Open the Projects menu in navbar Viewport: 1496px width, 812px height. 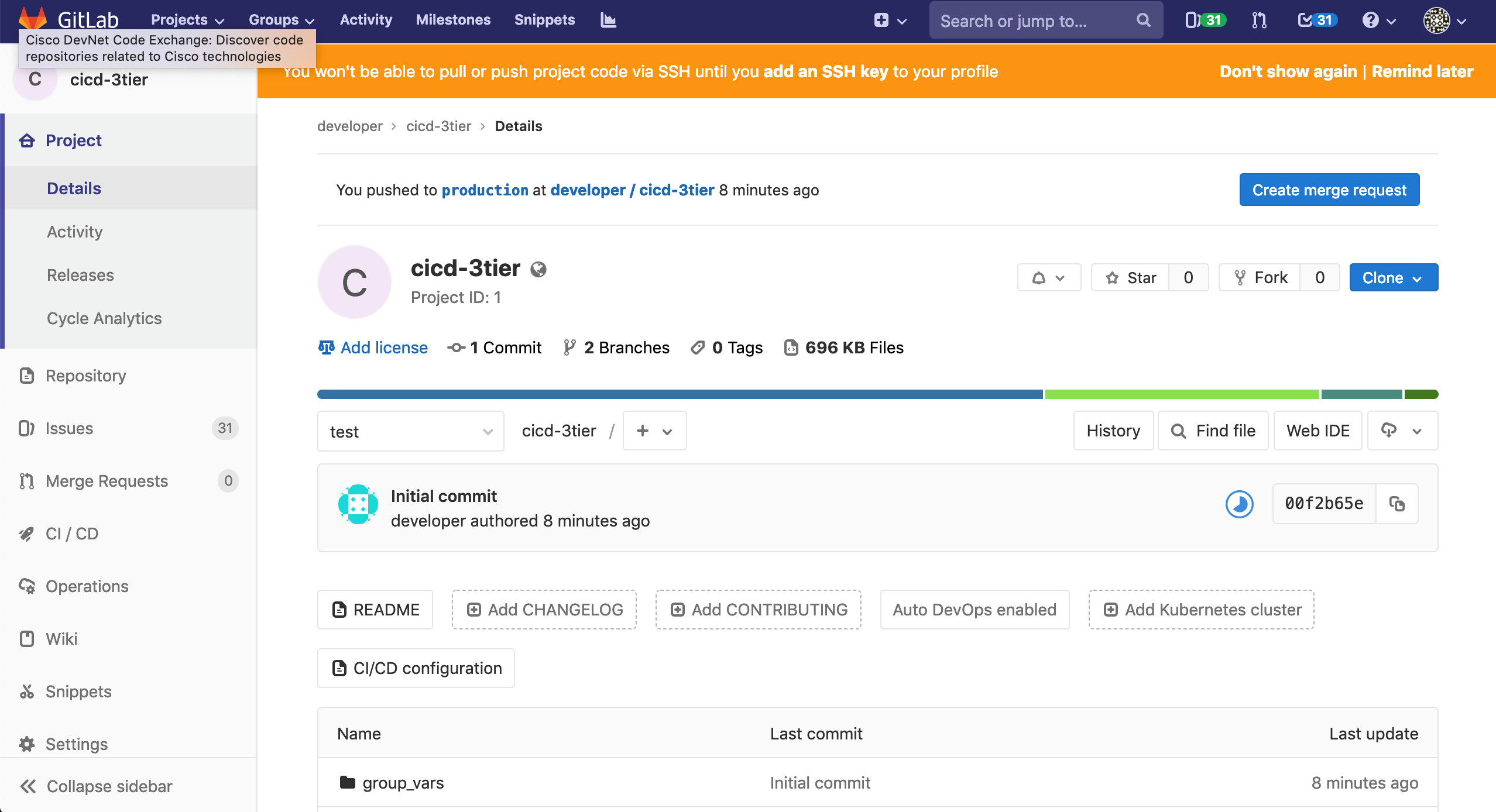click(x=187, y=20)
